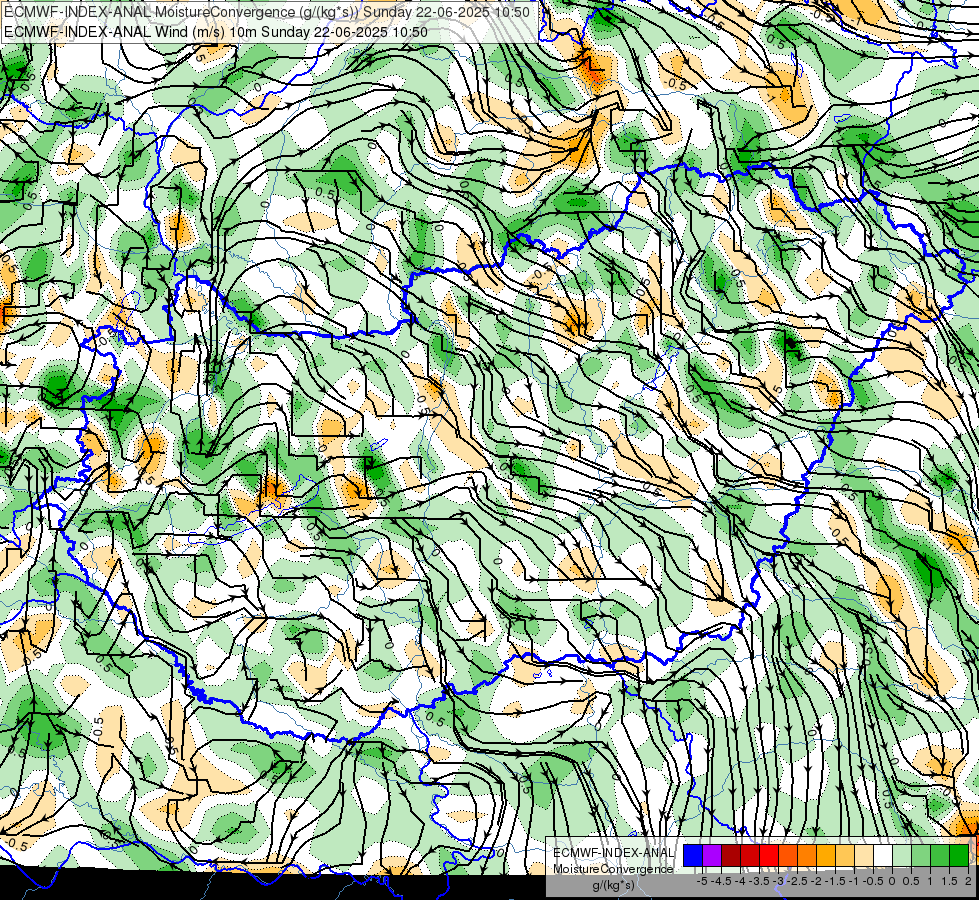Click the pale peach legend swatch at -0.5

pyautogui.click(x=863, y=855)
